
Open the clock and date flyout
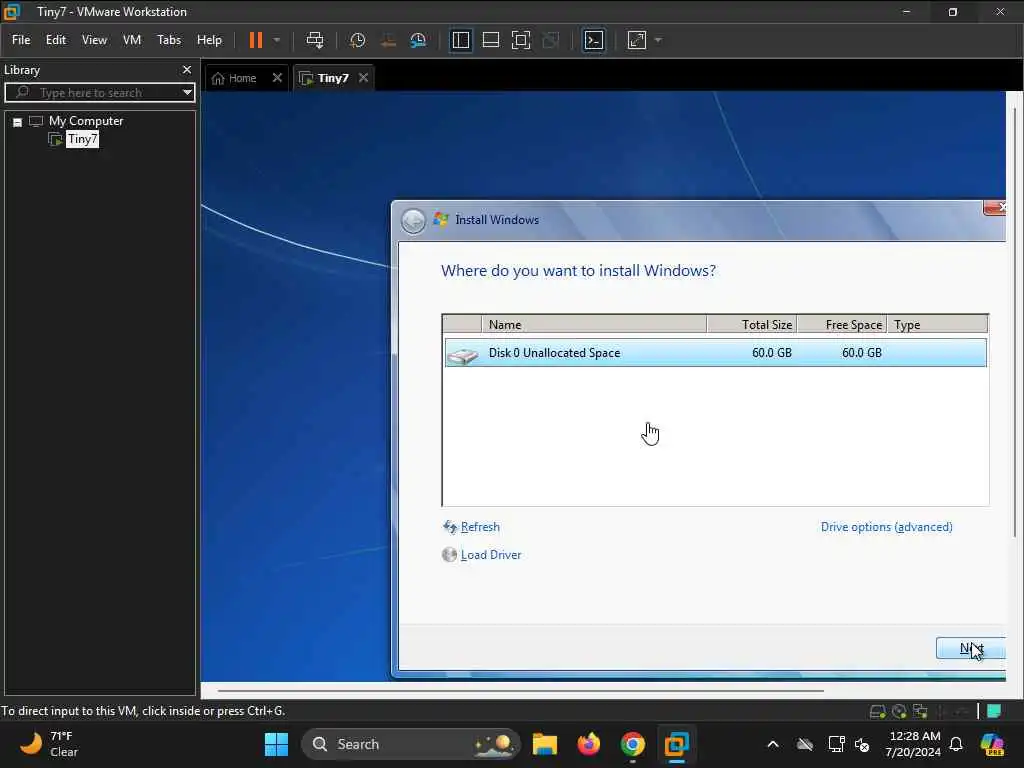pos(913,744)
